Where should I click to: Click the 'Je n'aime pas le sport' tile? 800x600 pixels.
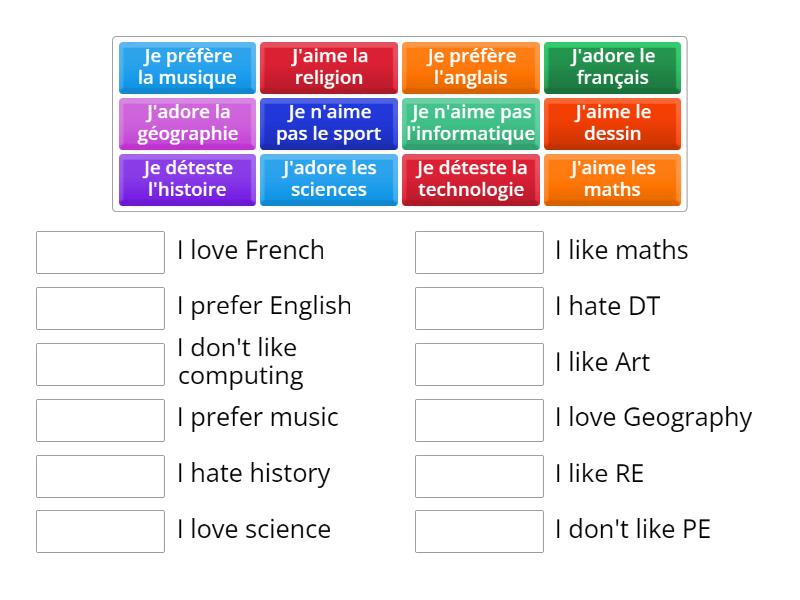tap(329, 124)
